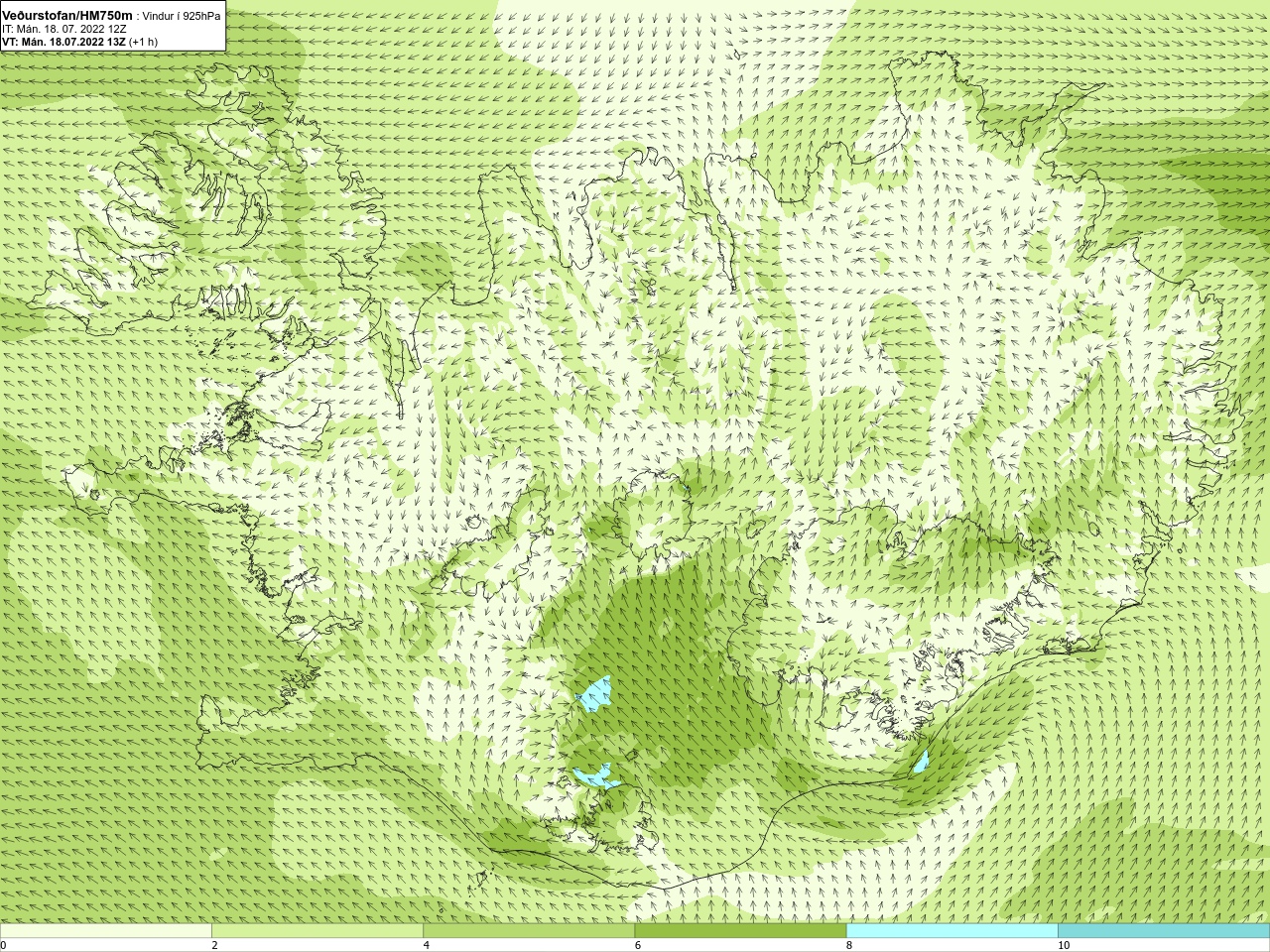
Task: Click the '(+1 h)' forecast offset text
Action: tap(143, 42)
